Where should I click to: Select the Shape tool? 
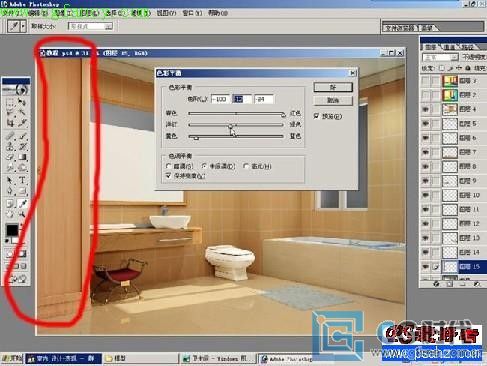tap(22, 191)
